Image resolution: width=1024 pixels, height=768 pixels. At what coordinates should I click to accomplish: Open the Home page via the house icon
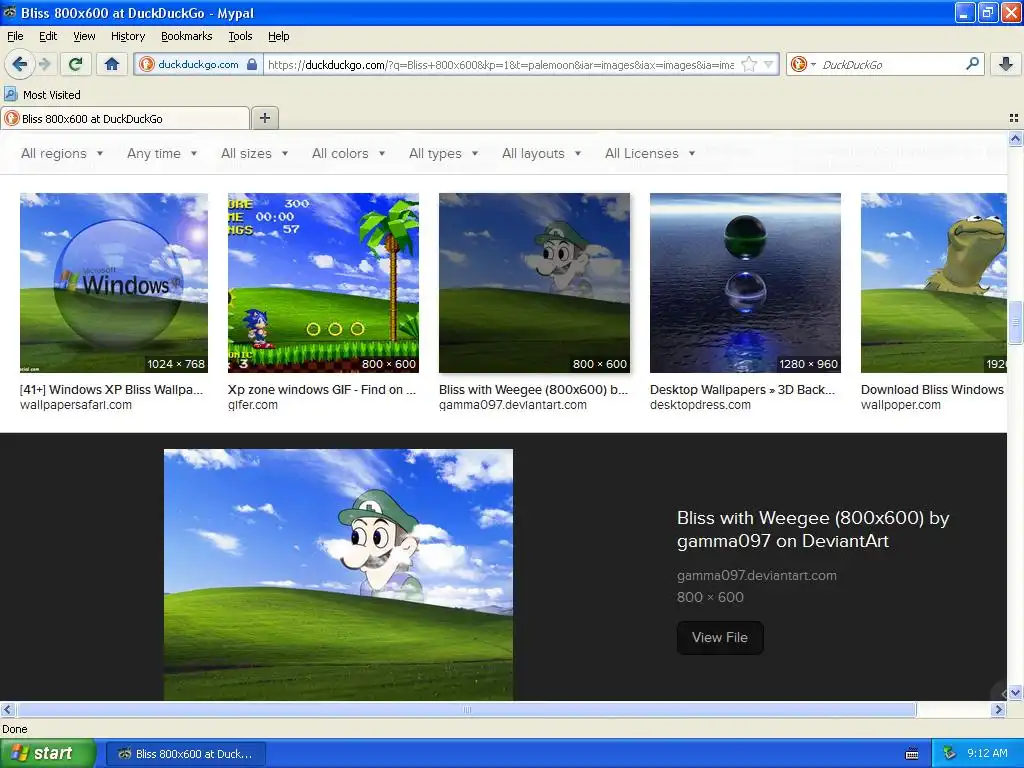[112, 64]
